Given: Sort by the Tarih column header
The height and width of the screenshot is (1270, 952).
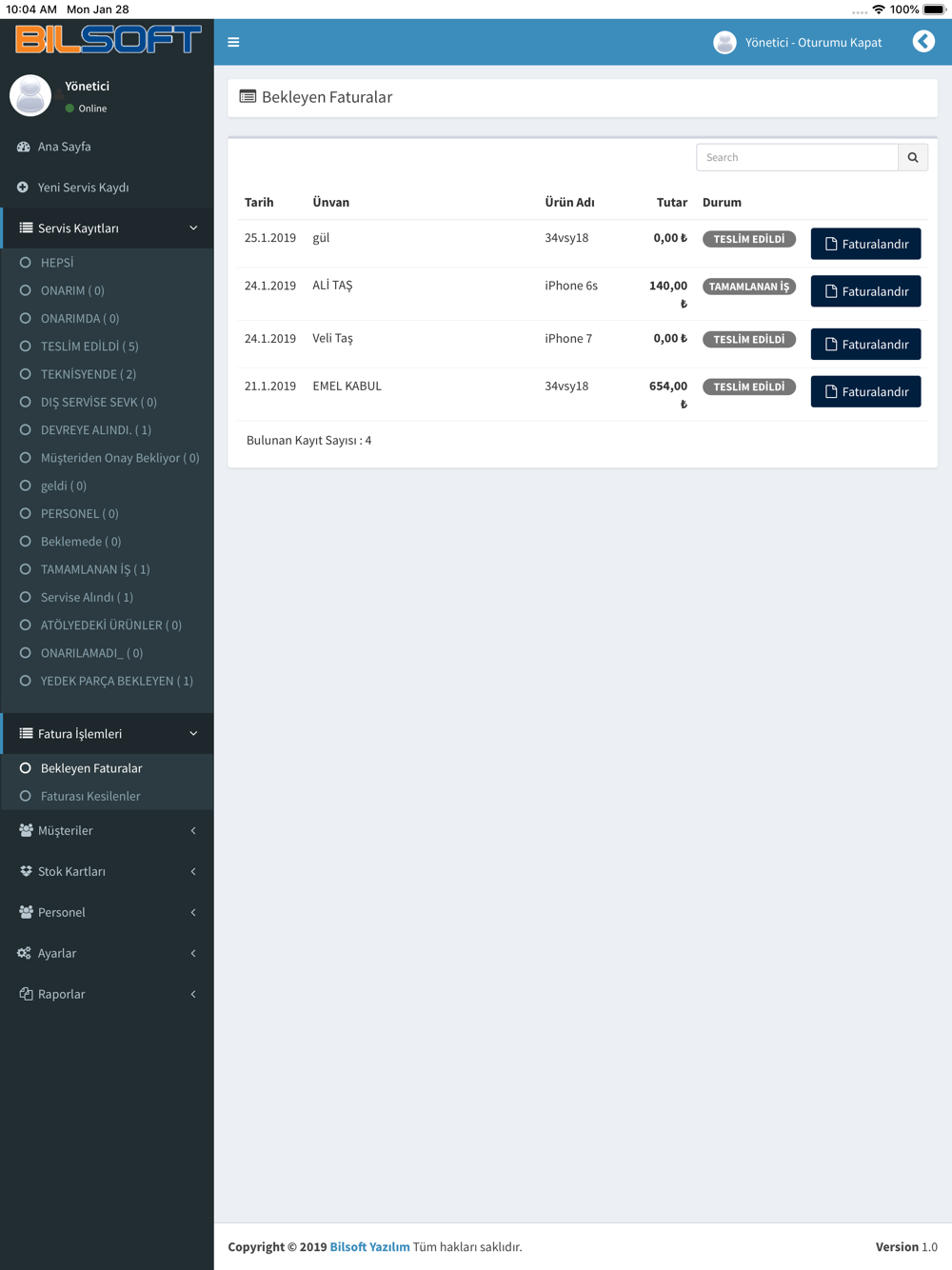Looking at the screenshot, I should (x=259, y=202).
